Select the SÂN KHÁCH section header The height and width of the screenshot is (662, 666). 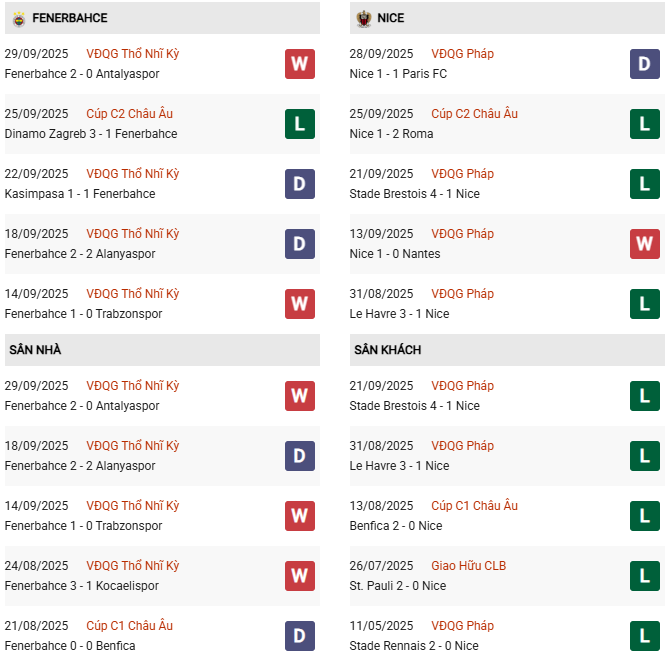[x=387, y=350]
